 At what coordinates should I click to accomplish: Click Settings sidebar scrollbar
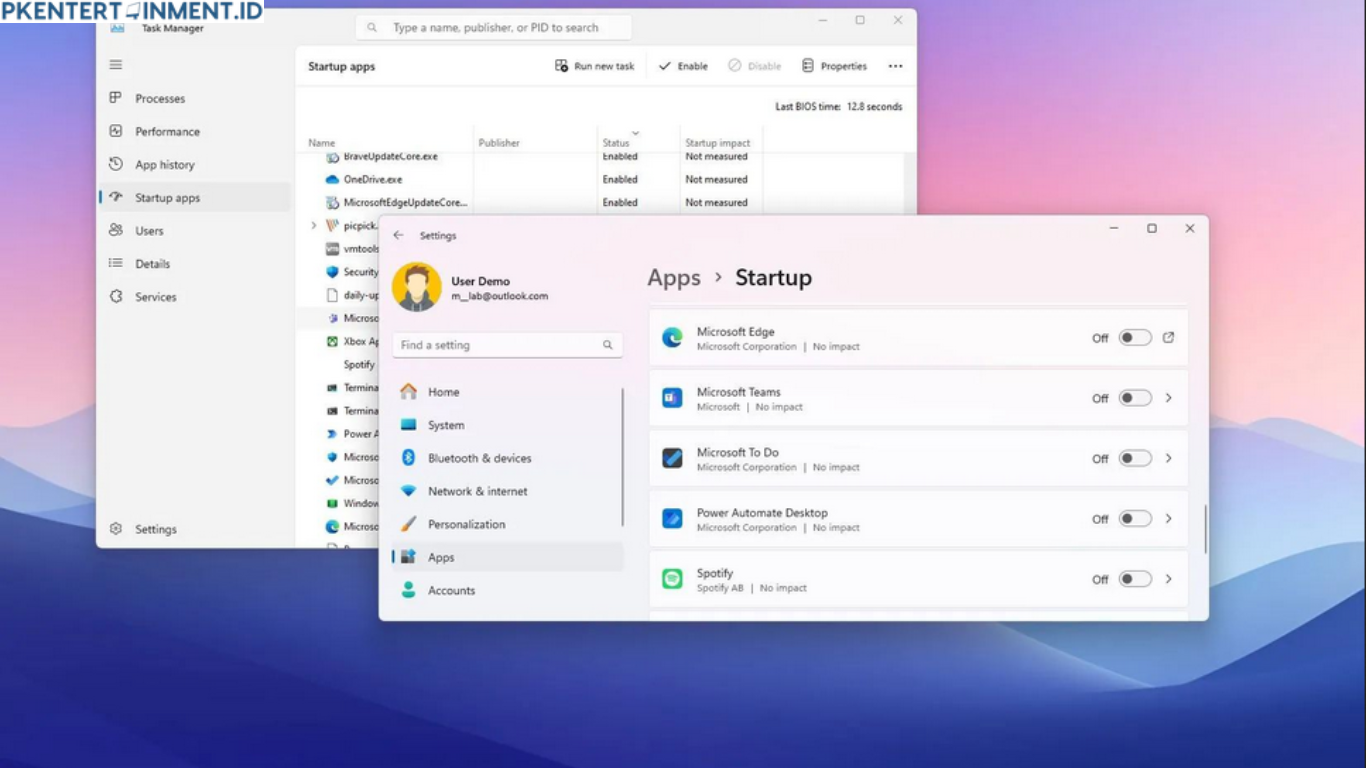pos(623,457)
